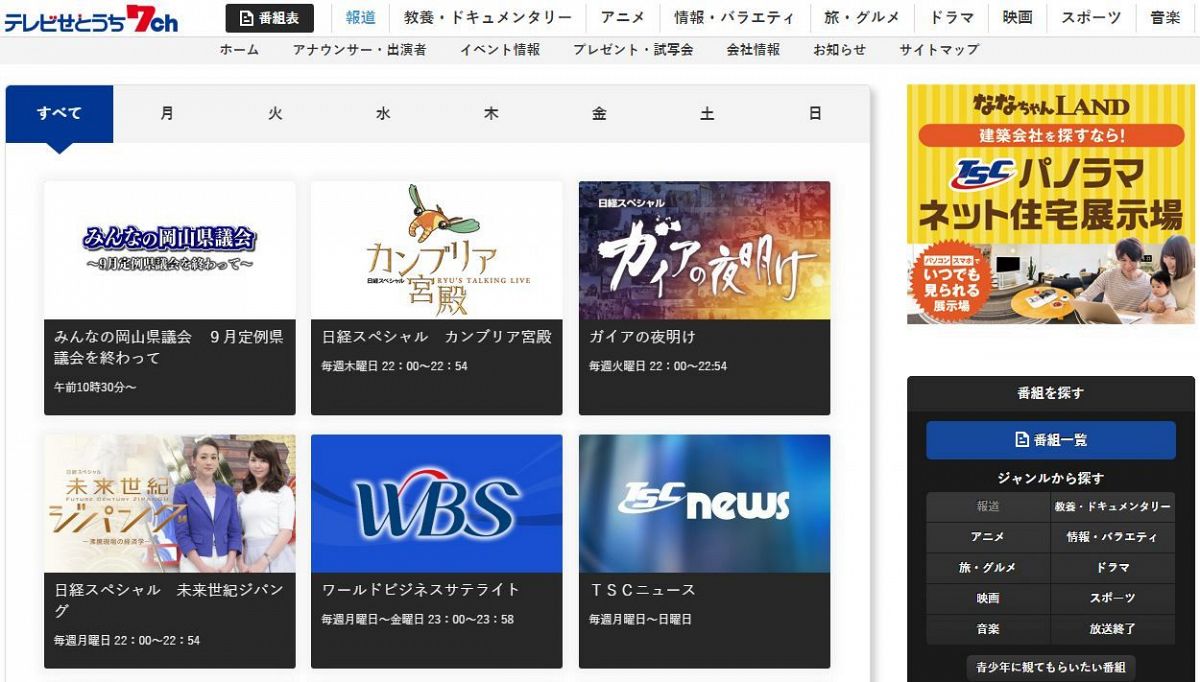Choose 教養・ドキュメンタリー in sidebar genre grid
The height and width of the screenshot is (682, 1200).
(1113, 507)
